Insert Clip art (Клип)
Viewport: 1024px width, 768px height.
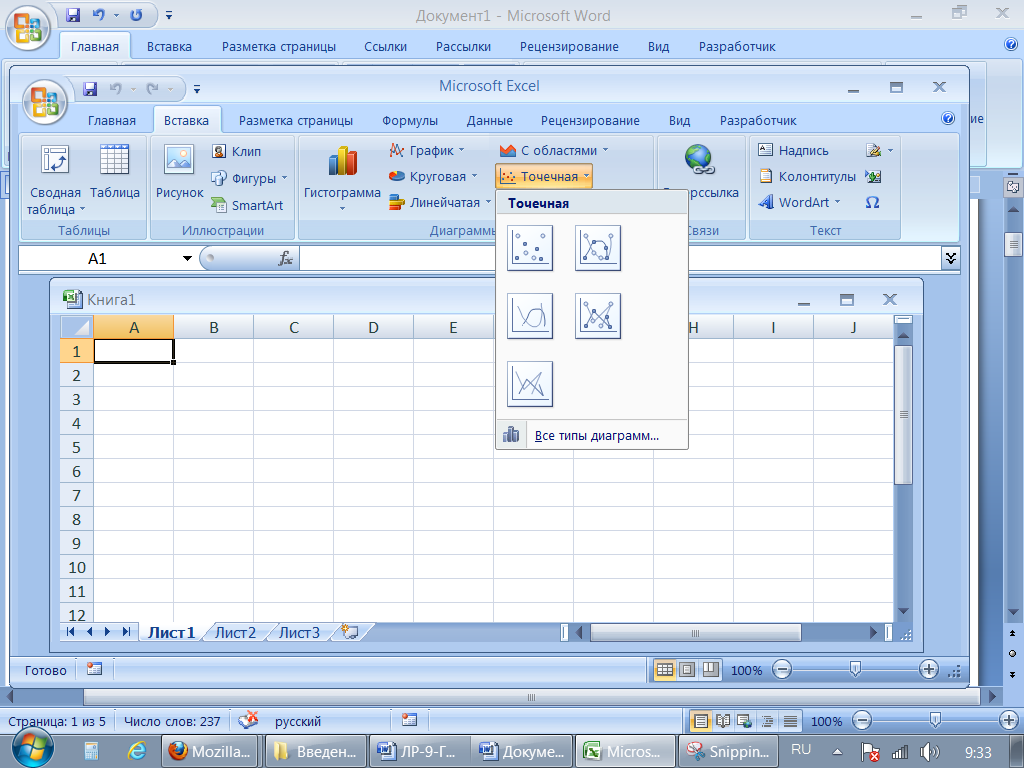click(236, 152)
